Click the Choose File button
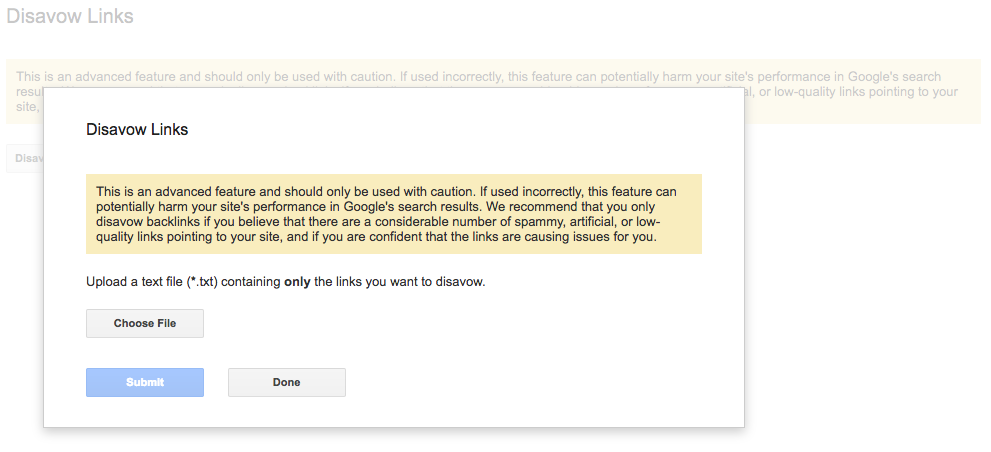991x452 pixels. (x=145, y=323)
